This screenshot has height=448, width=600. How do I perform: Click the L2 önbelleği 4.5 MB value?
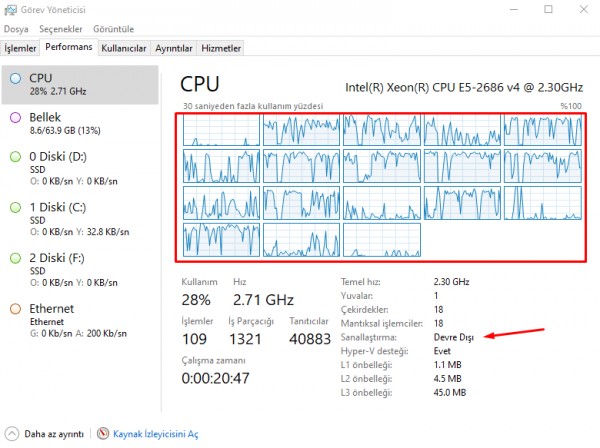tap(447, 379)
